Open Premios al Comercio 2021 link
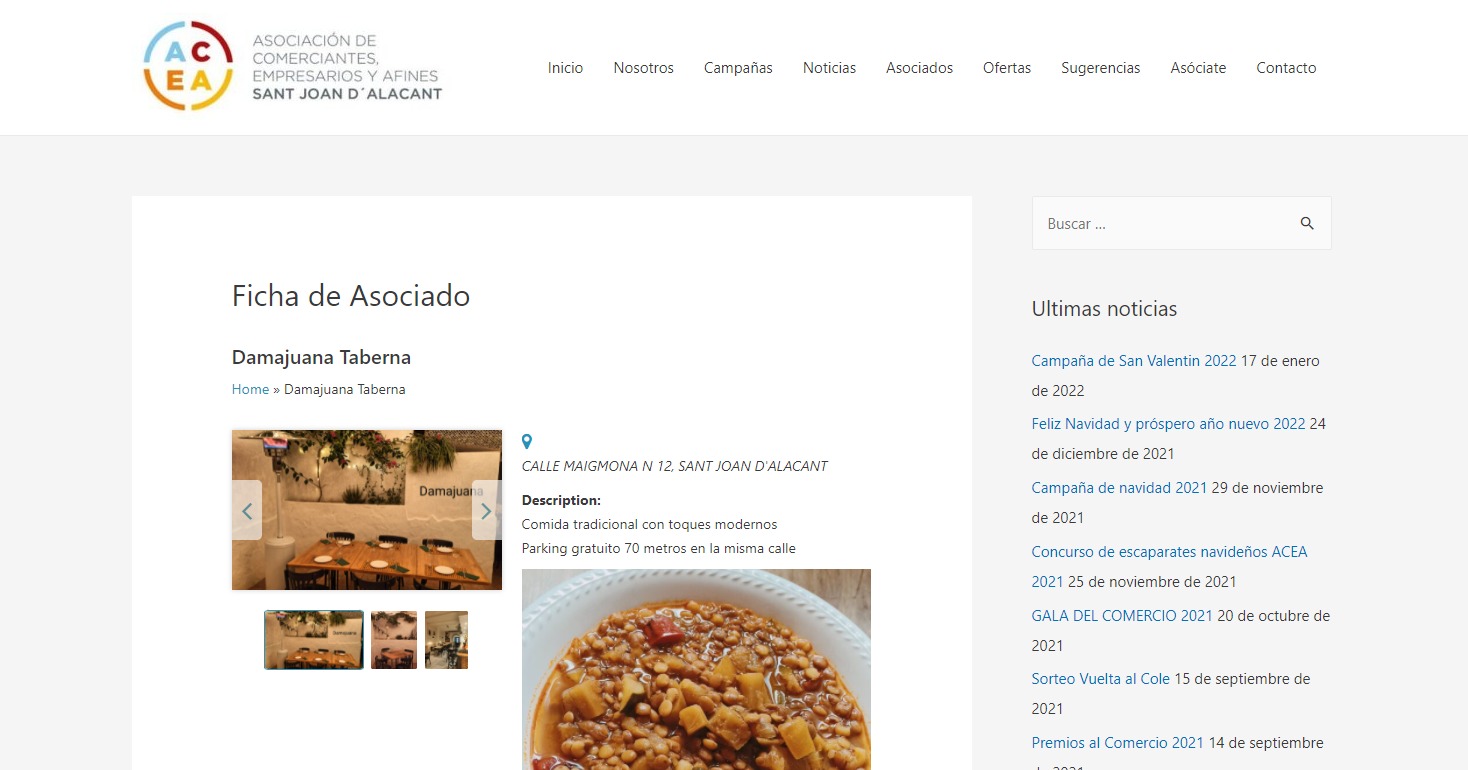The width and height of the screenshot is (1468, 770). 1118,743
